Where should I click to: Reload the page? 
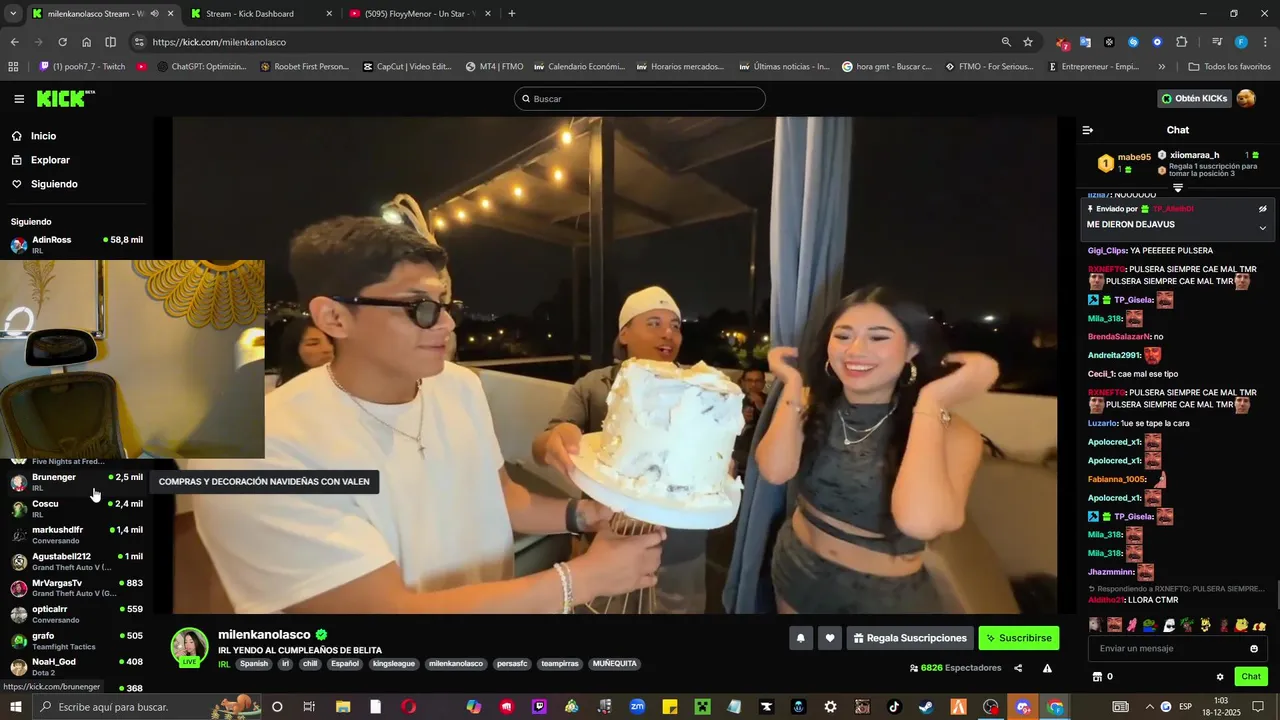62,42
